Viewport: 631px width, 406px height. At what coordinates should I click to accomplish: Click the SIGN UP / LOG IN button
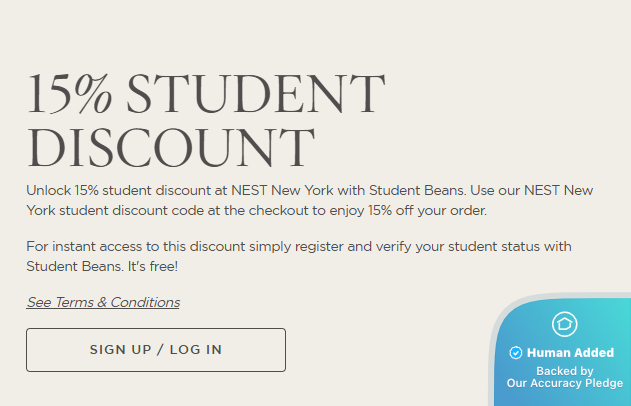coord(155,350)
